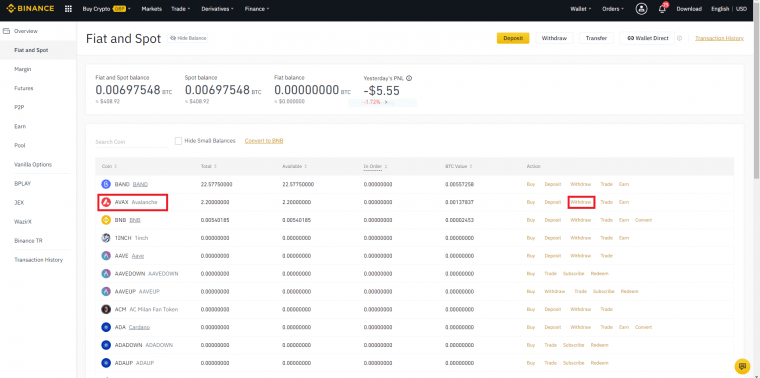Viewport: 760px width, 378px height.
Task: Click info icon next to Wallet Direct
Action: coord(679,38)
